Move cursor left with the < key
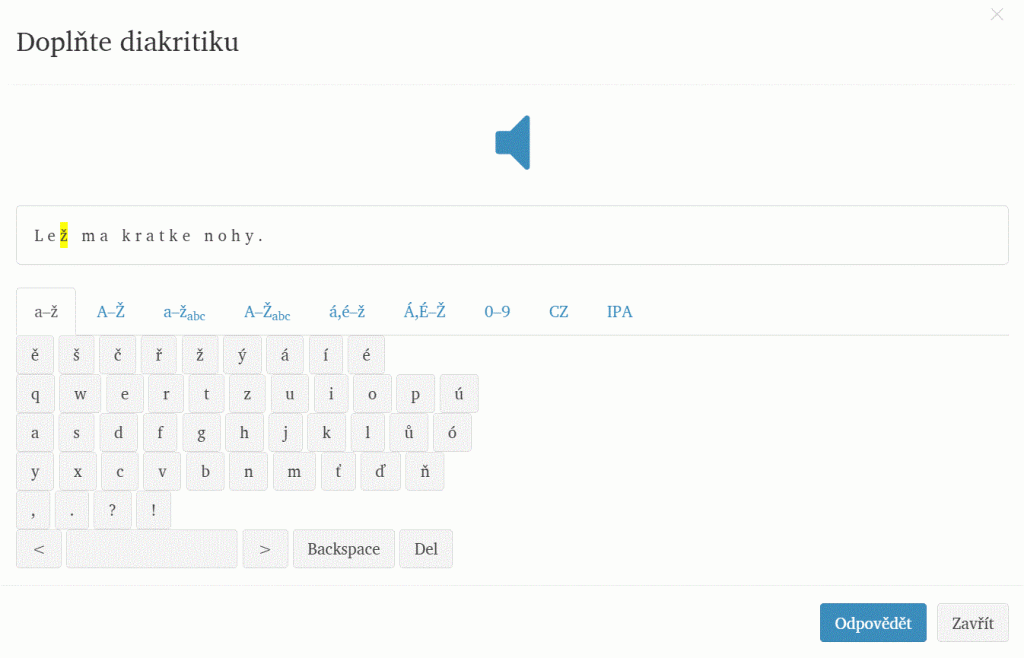The height and width of the screenshot is (658, 1024). click(39, 549)
